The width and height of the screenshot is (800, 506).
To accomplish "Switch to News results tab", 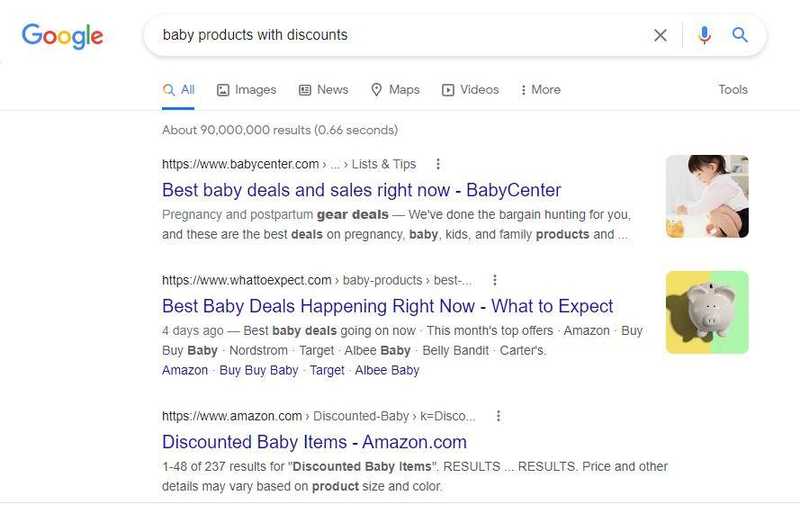I will point(323,90).
